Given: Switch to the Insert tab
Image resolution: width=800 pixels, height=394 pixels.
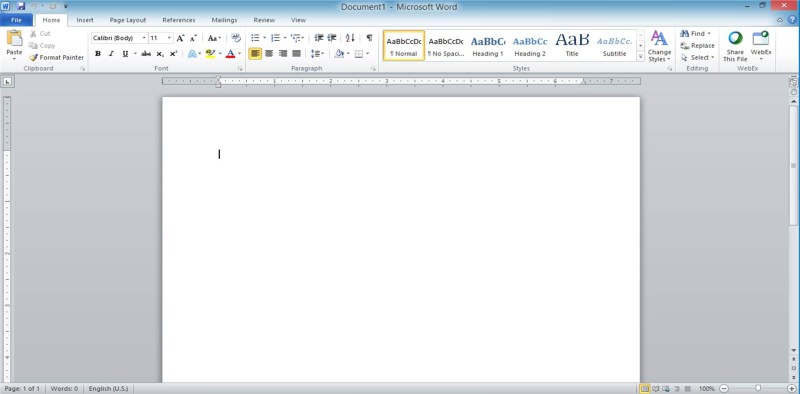Looking at the screenshot, I should 85,20.
